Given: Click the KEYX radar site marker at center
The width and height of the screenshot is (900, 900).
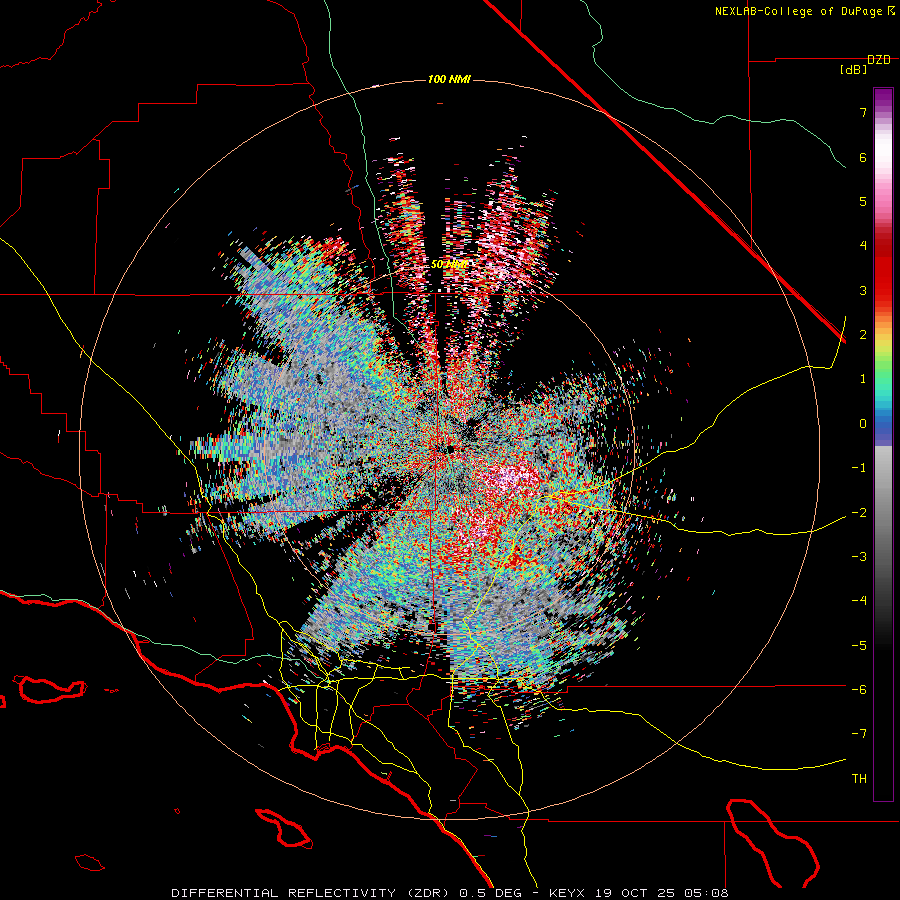Looking at the screenshot, I should click(x=449, y=449).
